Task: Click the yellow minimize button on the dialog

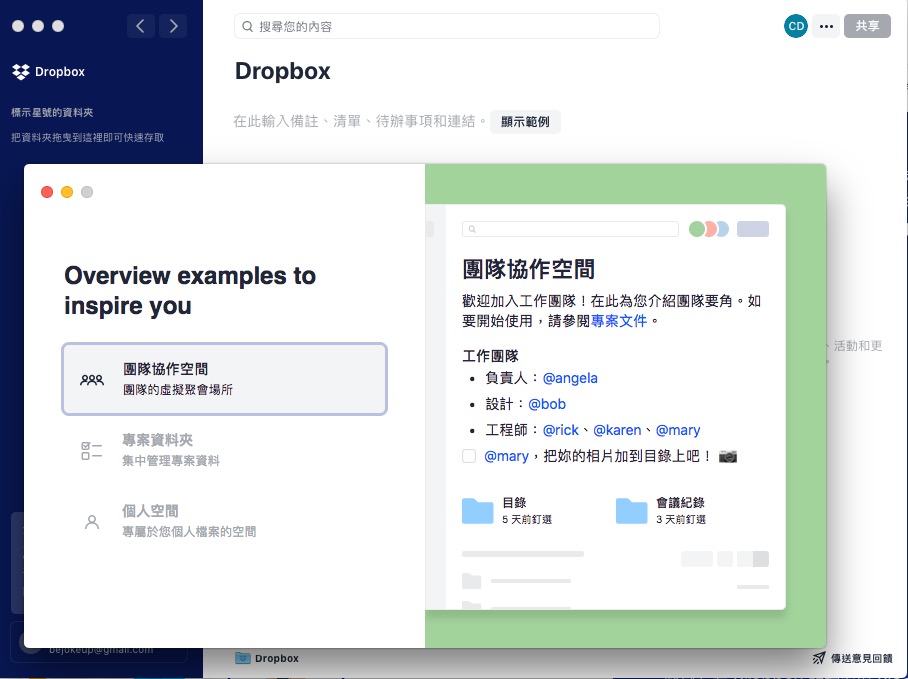Action: pyautogui.click(x=67, y=192)
